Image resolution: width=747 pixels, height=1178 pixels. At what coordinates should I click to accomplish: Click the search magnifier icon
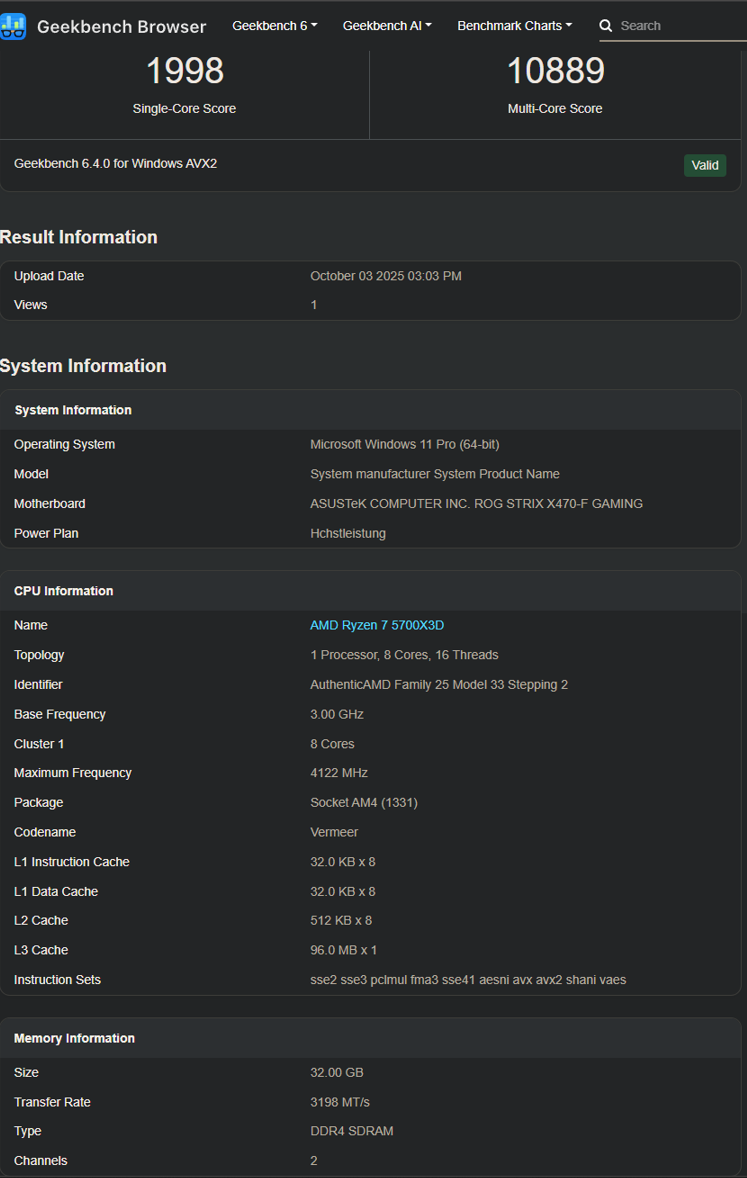(x=606, y=26)
